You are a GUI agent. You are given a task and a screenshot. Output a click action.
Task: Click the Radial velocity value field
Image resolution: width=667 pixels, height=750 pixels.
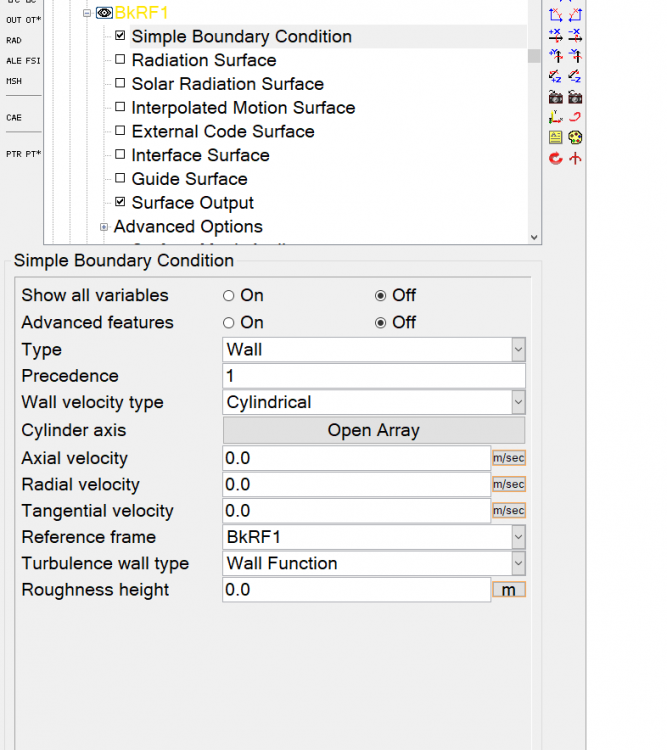356,485
